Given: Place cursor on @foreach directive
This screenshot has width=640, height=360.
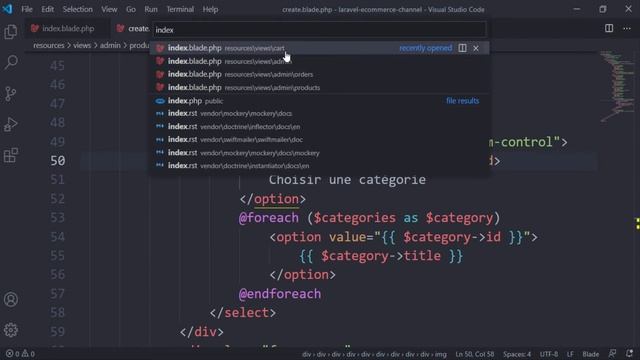Looking at the screenshot, I should click(269, 218).
